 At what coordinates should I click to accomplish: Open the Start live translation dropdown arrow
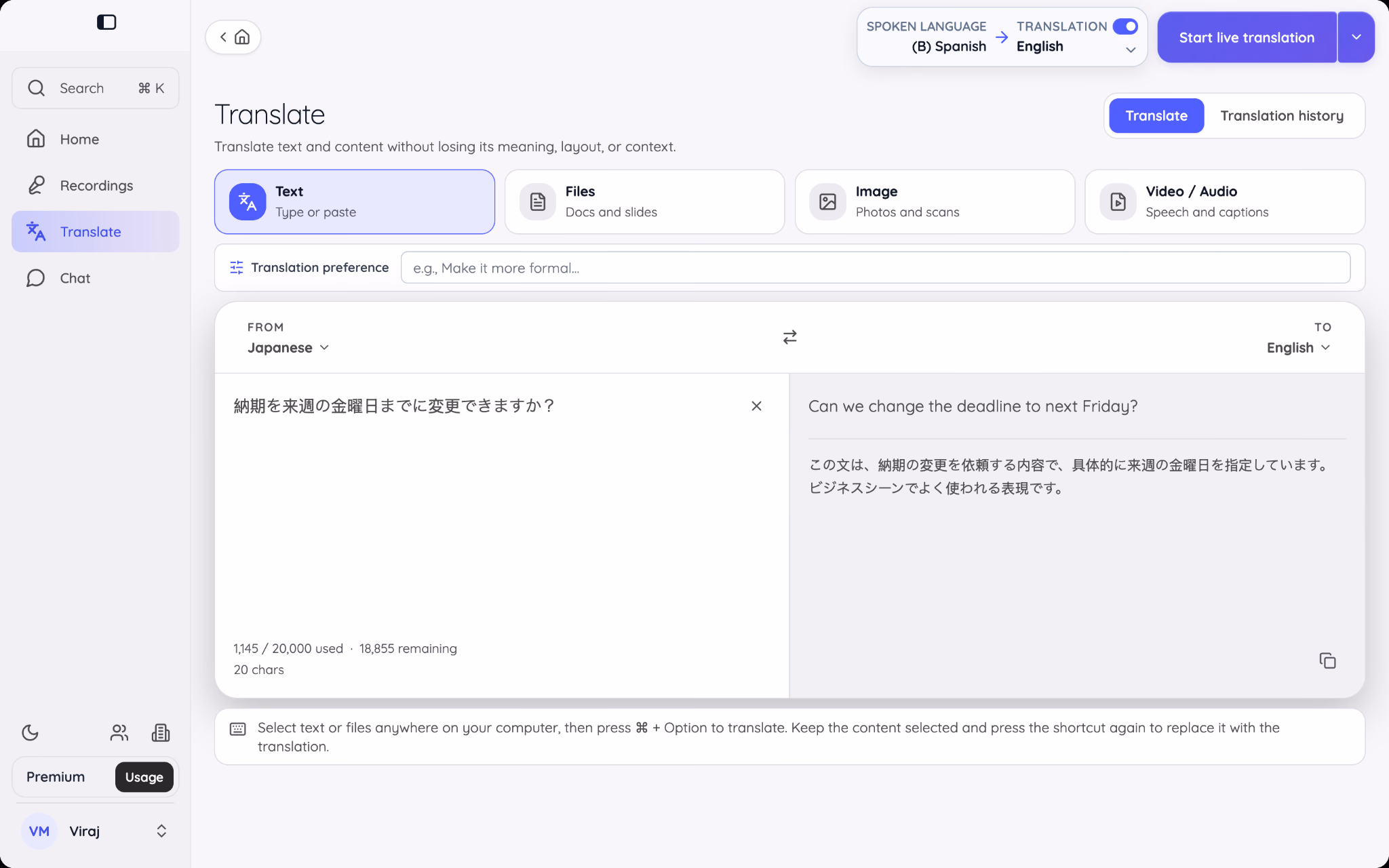1356,37
